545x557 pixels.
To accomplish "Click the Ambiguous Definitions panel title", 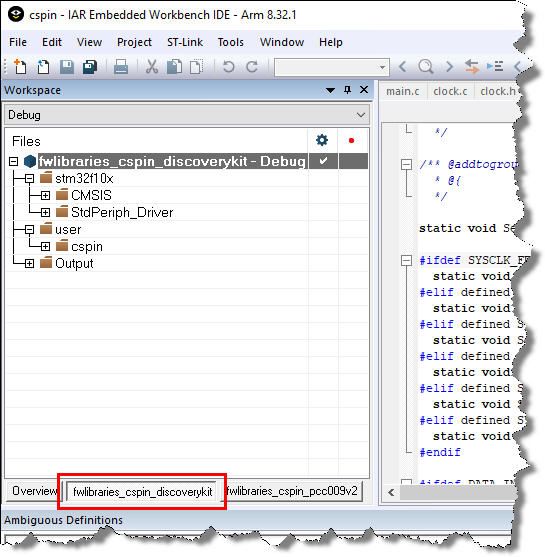I will tap(64, 520).
